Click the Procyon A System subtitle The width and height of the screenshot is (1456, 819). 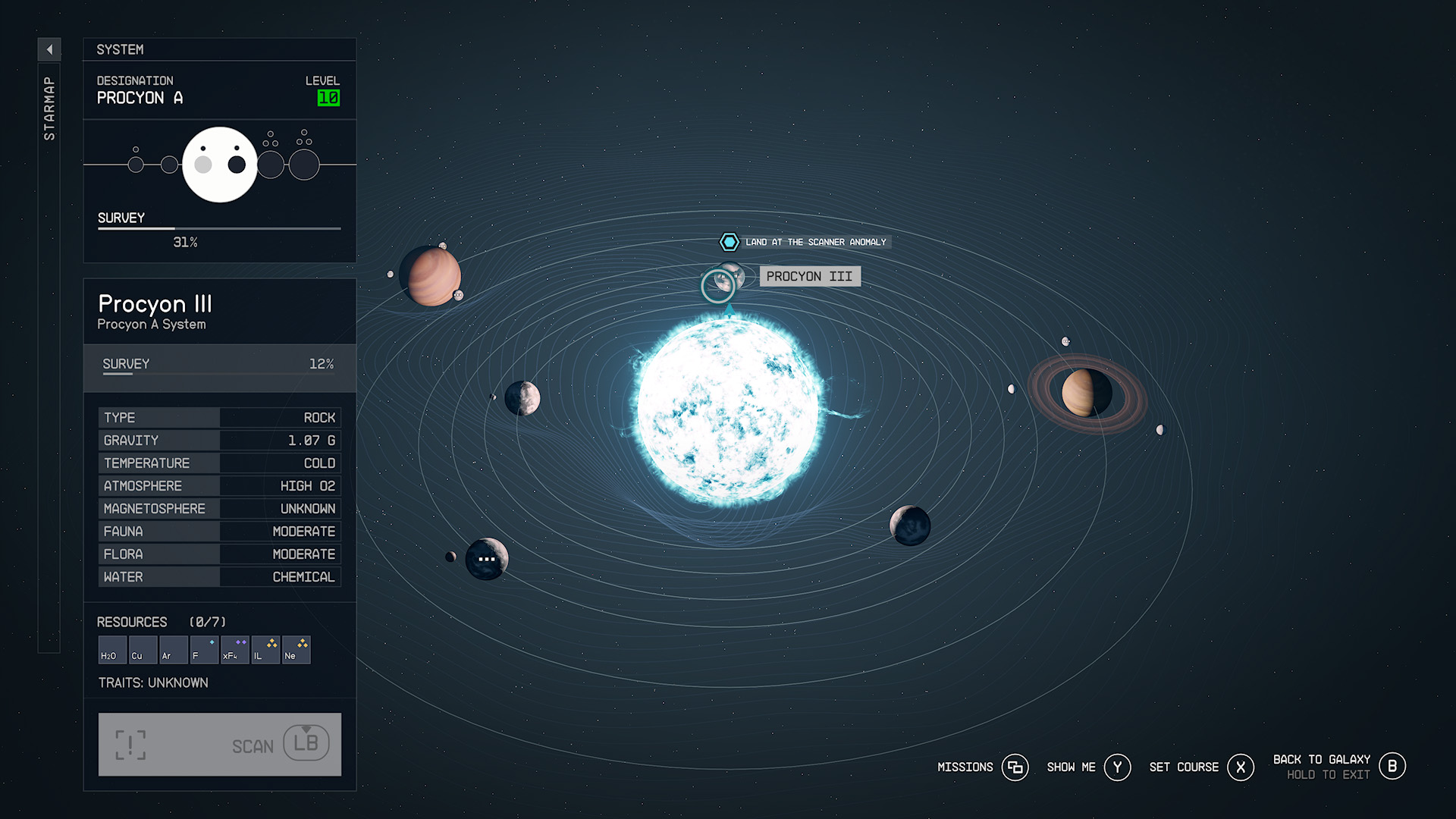[x=152, y=325]
